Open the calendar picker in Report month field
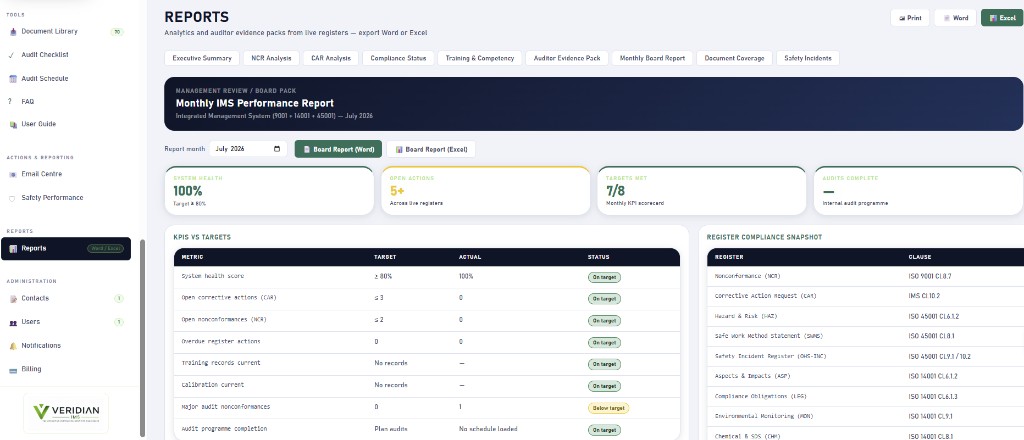The width and height of the screenshot is (1024, 440). coord(278,149)
